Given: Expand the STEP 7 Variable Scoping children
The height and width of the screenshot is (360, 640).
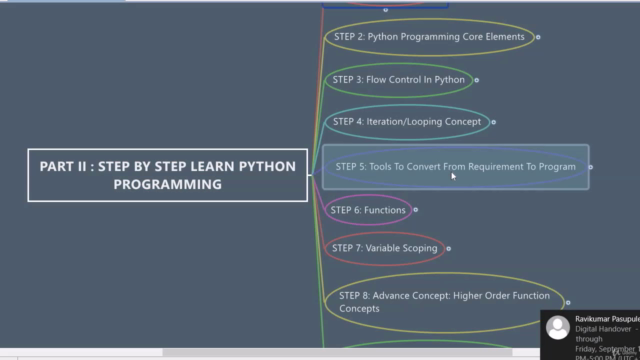Looking at the screenshot, I should click(x=449, y=249).
